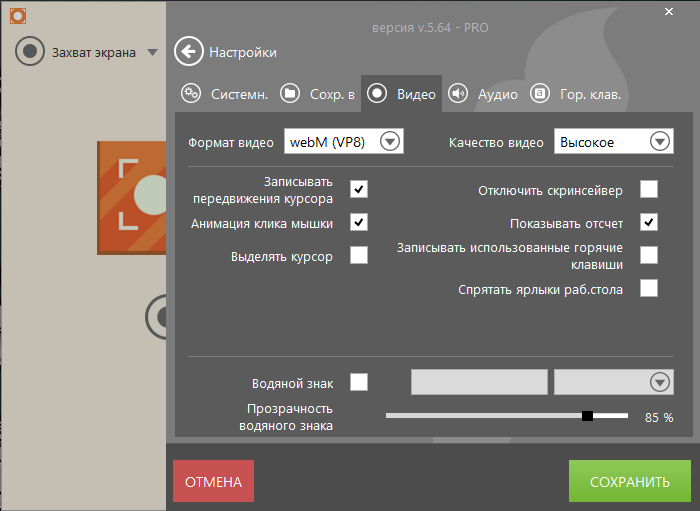Click the Формат видео label
The height and width of the screenshot is (511, 700).
point(231,143)
